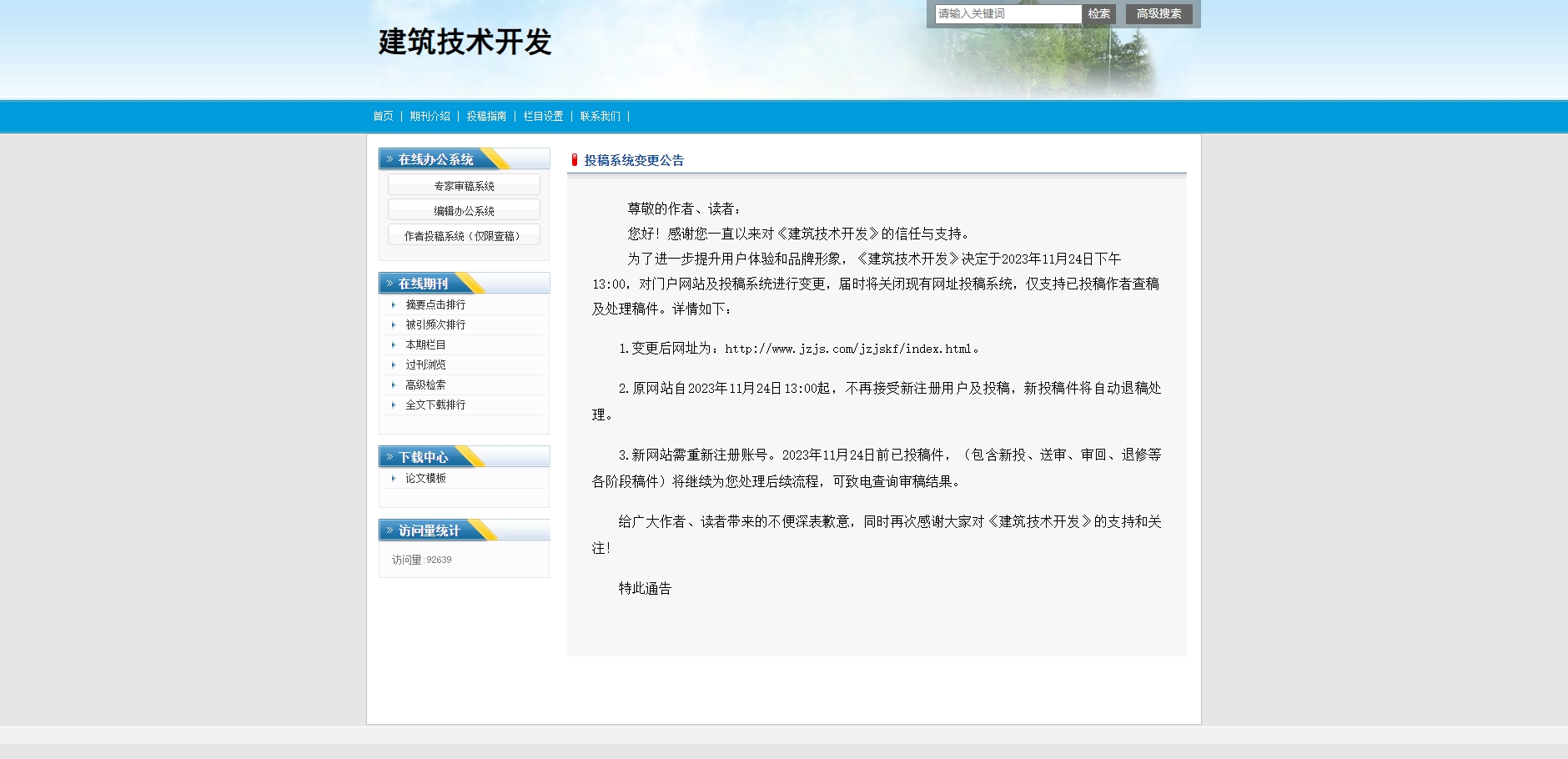
Task: Click bullet arrow beside 被引频次排行
Action: pyautogui.click(x=394, y=325)
